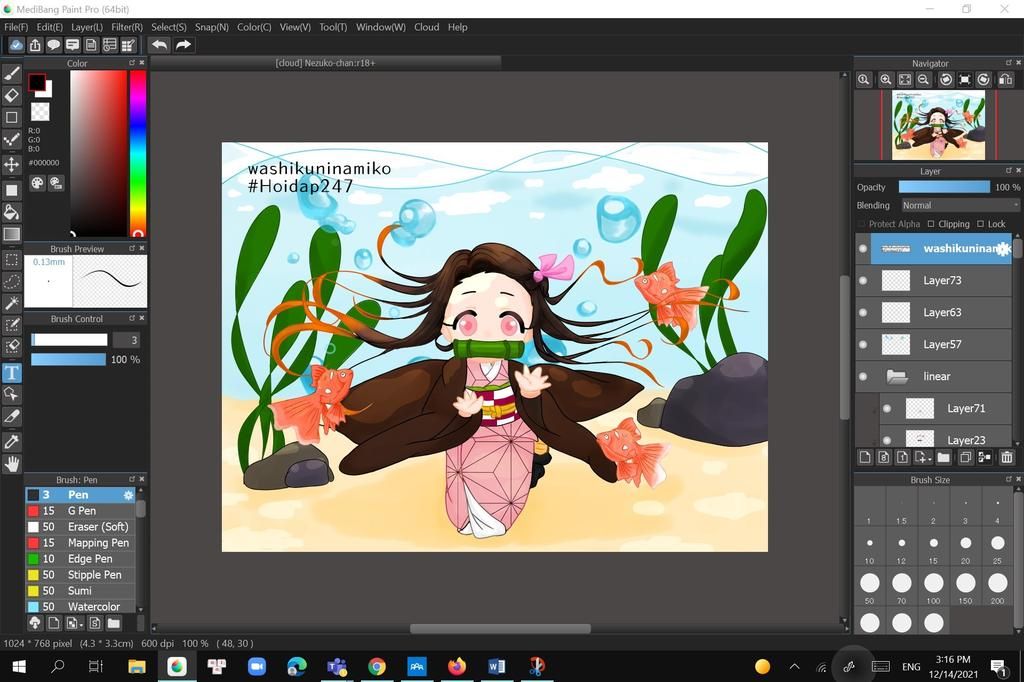Open the Layer menu
This screenshot has width=1024, height=682.
pyautogui.click(x=87, y=27)
